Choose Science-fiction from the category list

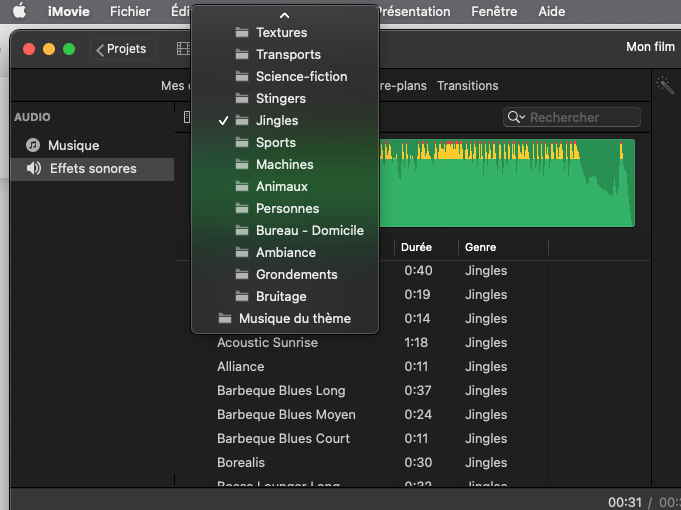click(x=301, y=77)
